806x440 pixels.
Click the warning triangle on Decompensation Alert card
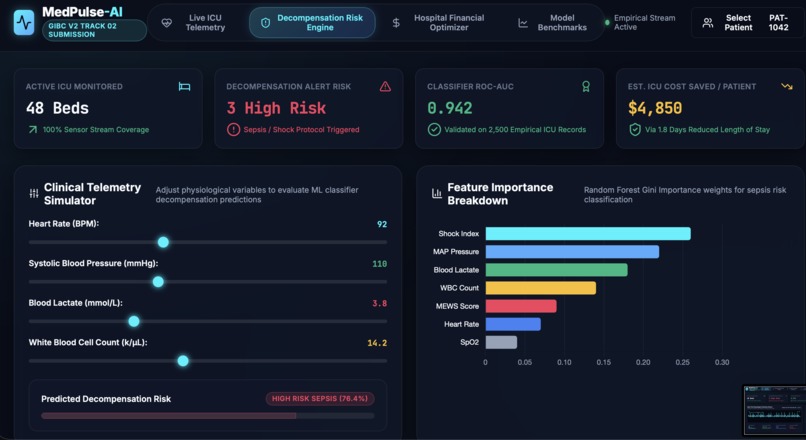click(385, 86)
